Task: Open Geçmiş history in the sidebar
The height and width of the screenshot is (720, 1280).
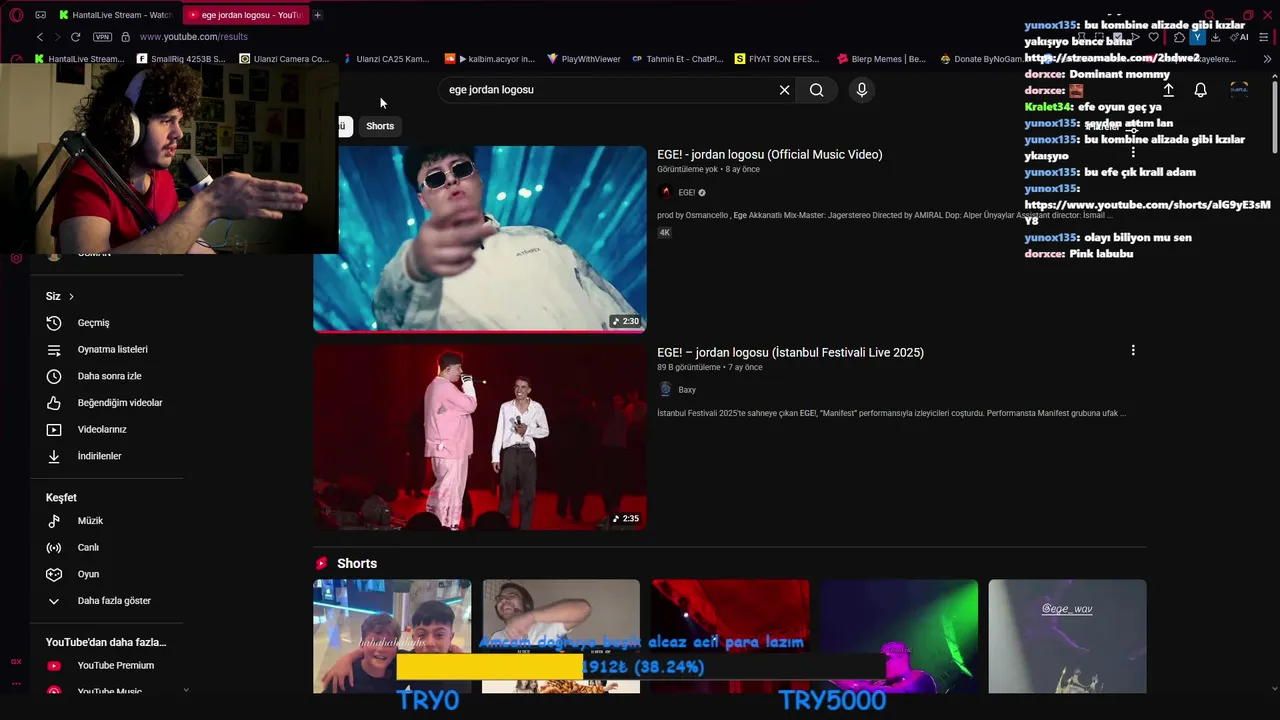Action: click(x=106, y=323)
